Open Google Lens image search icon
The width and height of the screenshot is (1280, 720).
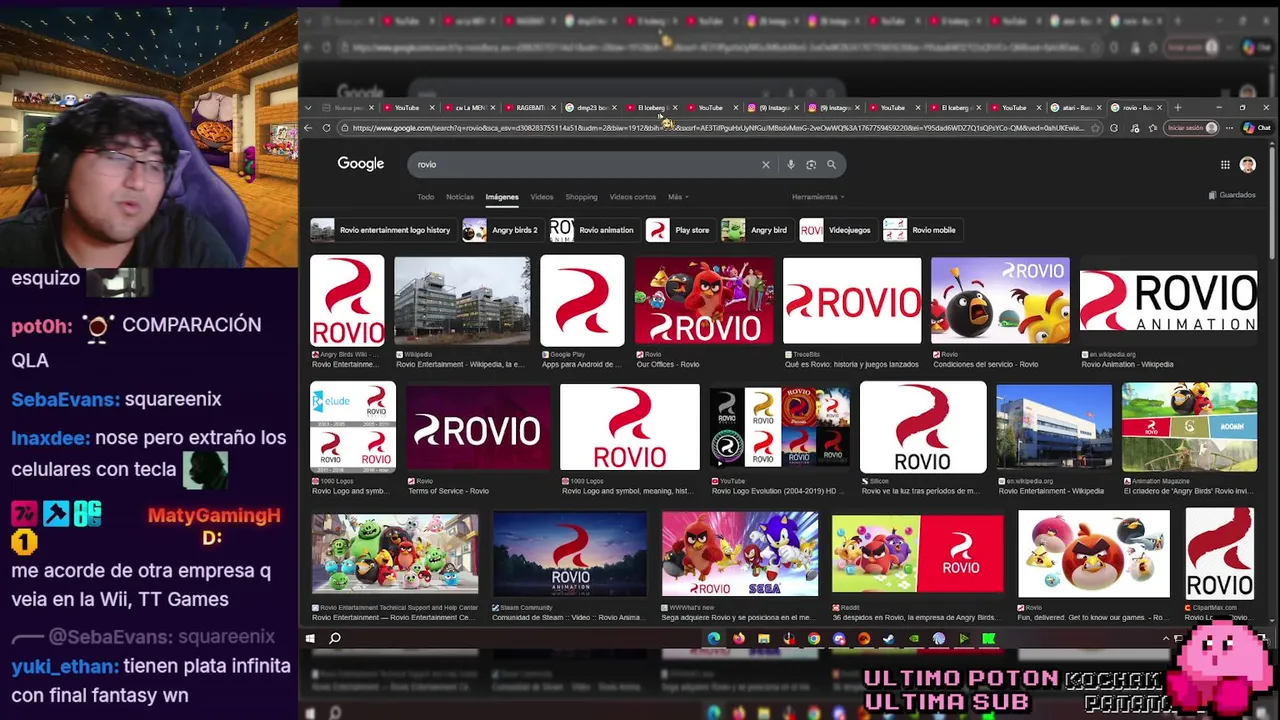coord(811,165)
